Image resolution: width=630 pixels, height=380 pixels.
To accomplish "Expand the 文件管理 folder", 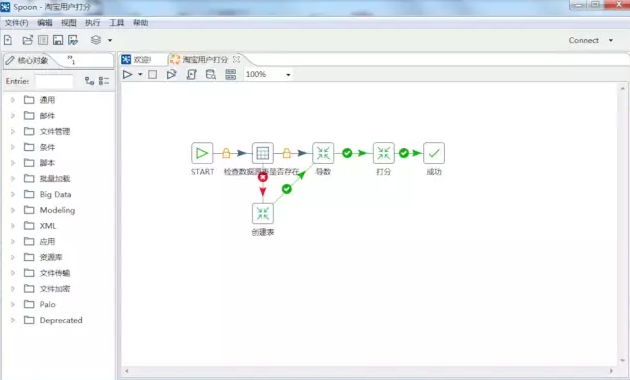I will (x=13, y=131).
